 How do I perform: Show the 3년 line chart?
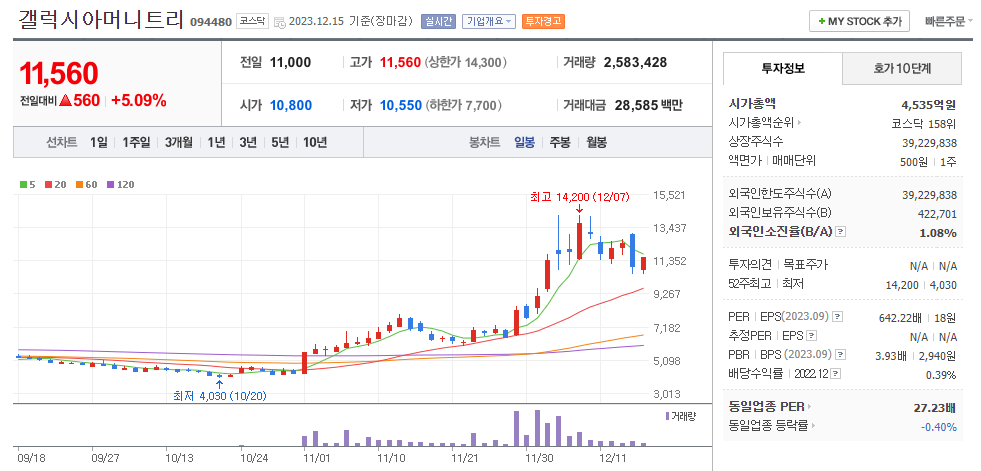click(248, 142)
